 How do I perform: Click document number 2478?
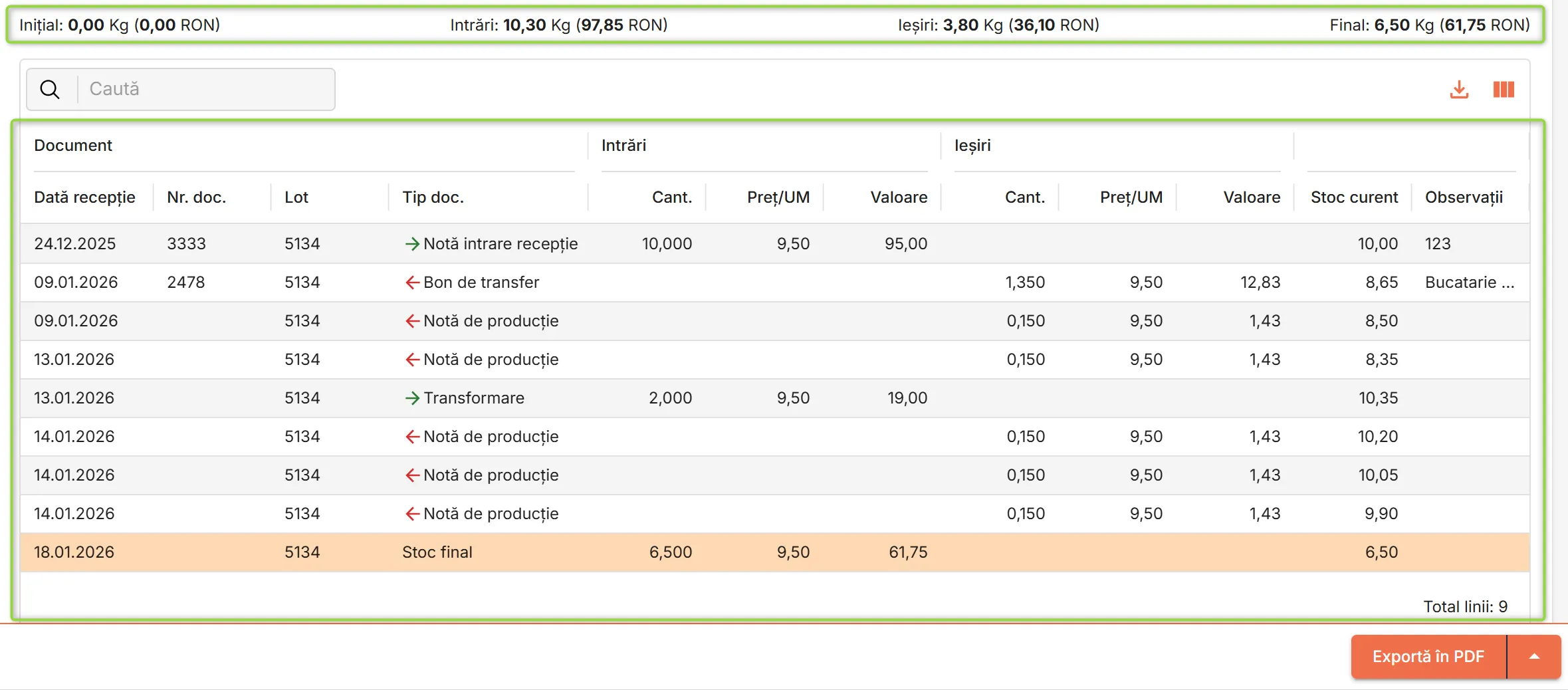tap(186, 283)
